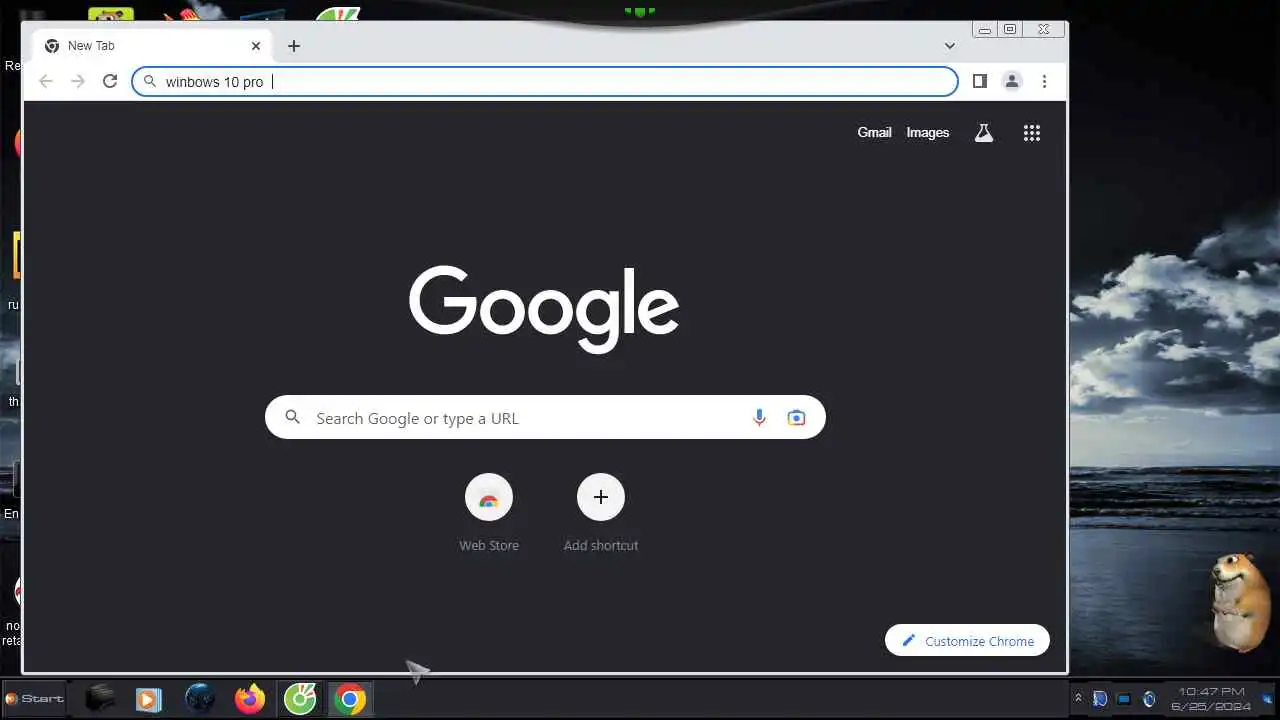Minimize the Chrome window
Screen dimensions: 1280x720
985,30
